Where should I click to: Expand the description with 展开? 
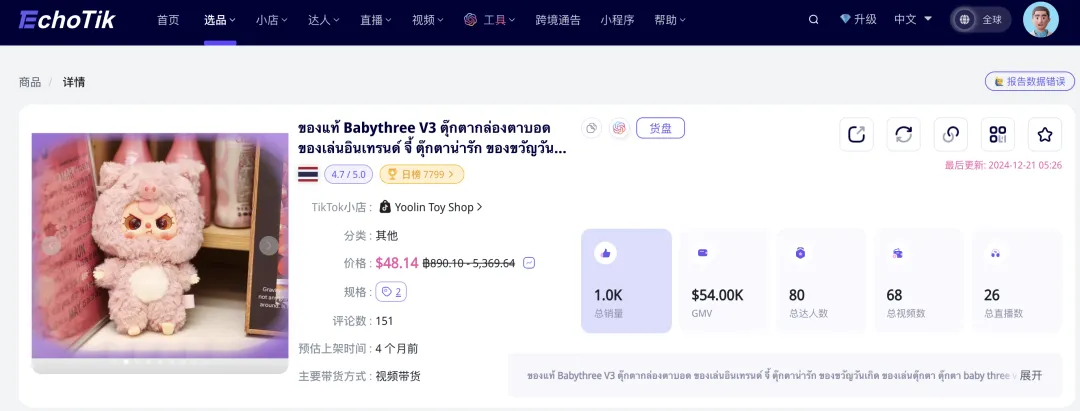(x=1031, y=375)
